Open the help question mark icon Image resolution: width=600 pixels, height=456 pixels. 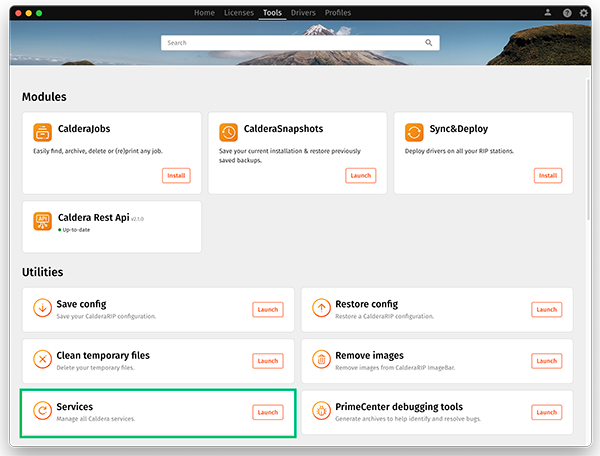[567, 13]
